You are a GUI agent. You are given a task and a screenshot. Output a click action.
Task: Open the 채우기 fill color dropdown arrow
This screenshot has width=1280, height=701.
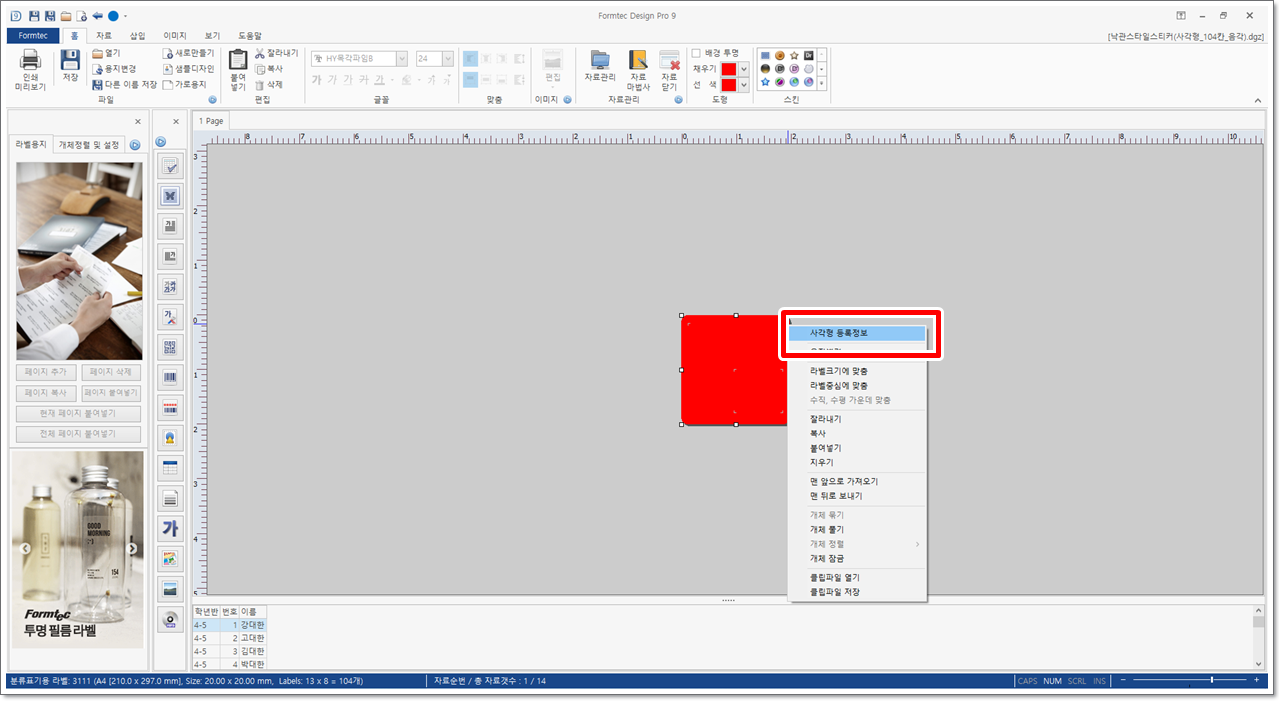coord(743,69)
